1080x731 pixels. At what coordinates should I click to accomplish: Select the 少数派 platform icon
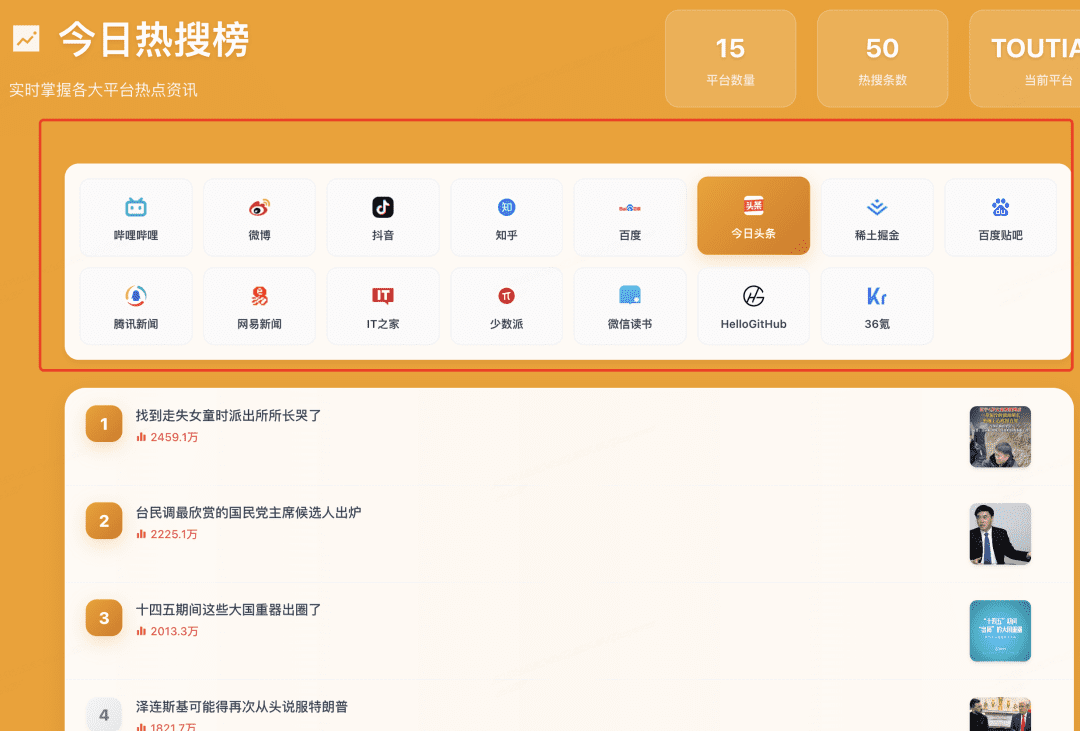tap(507, 296)
